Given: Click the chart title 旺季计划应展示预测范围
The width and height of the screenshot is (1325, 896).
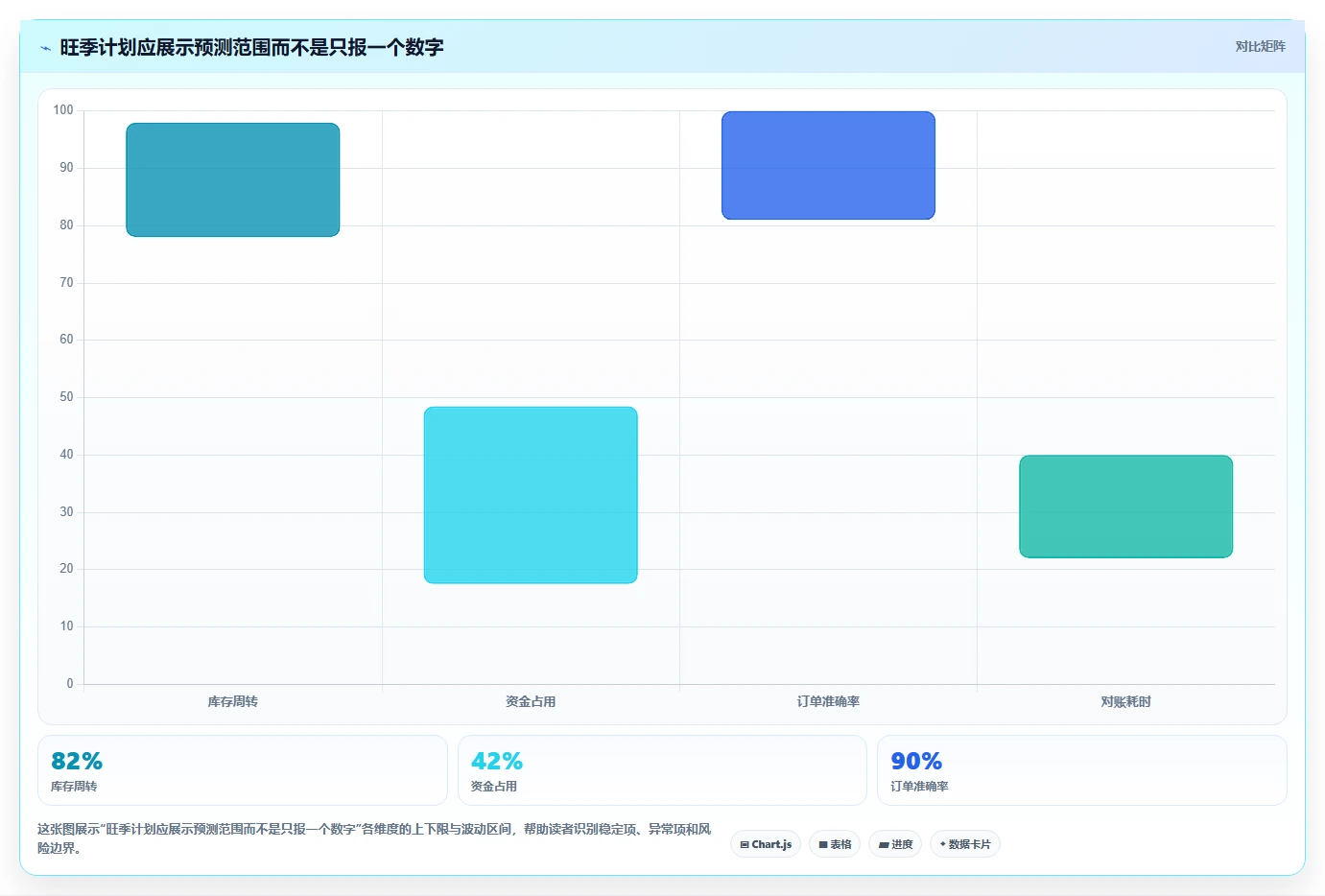Looking at the screenshot, I should (251, 47).
